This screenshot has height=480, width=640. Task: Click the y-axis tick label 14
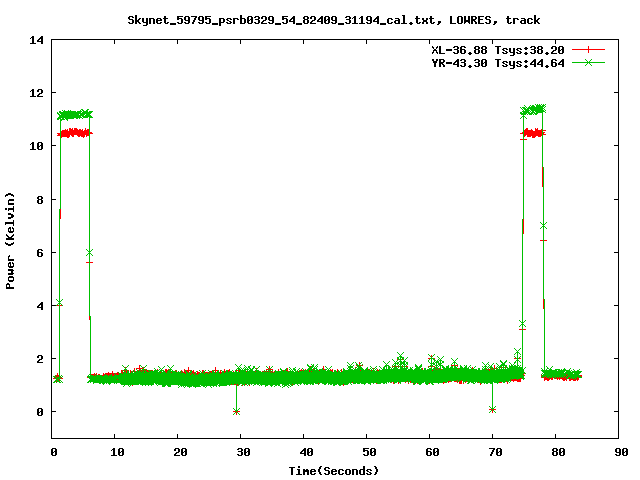tap(36, 40)
